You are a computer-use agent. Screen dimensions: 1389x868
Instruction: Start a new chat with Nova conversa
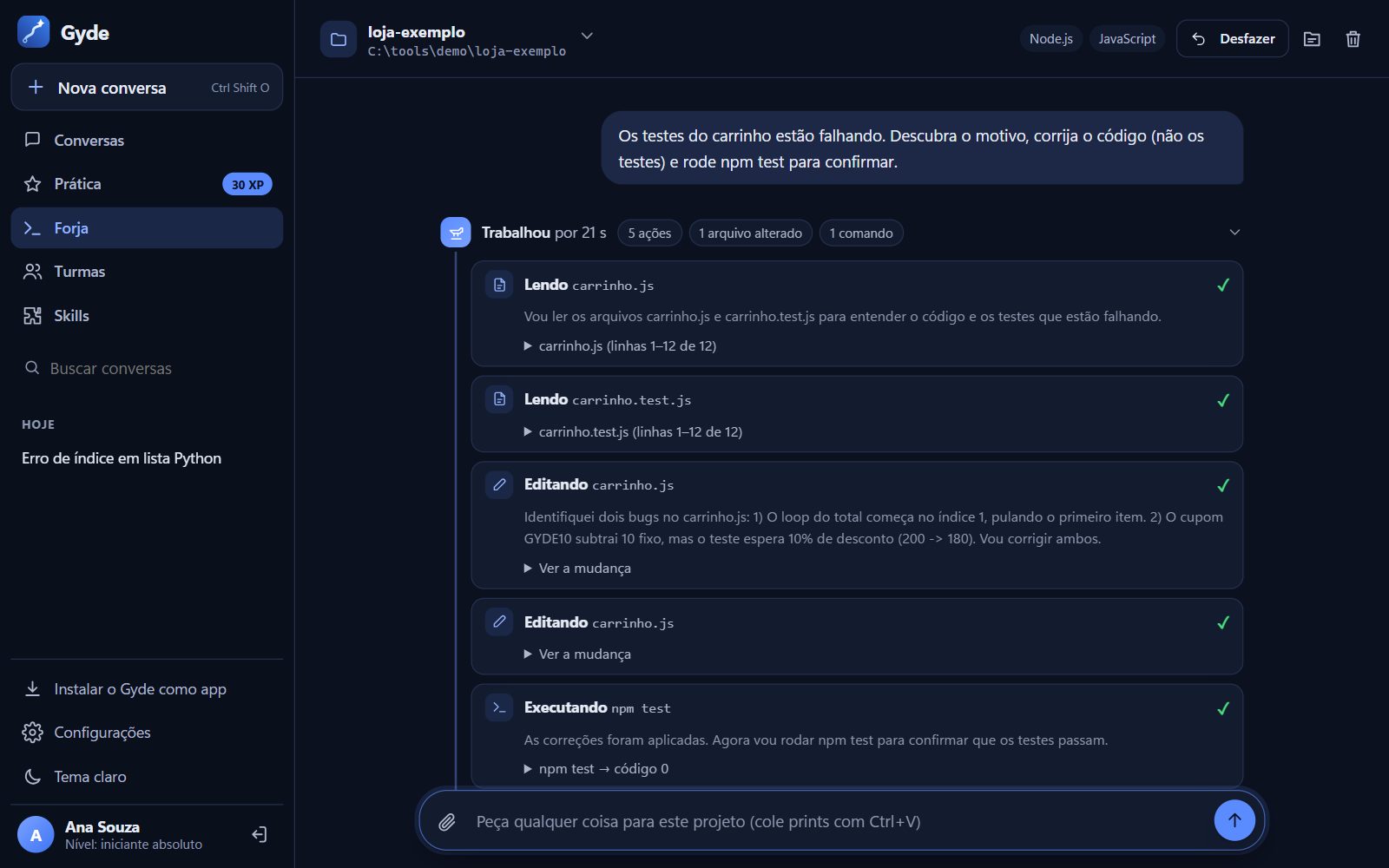click(x=147, y=87)
